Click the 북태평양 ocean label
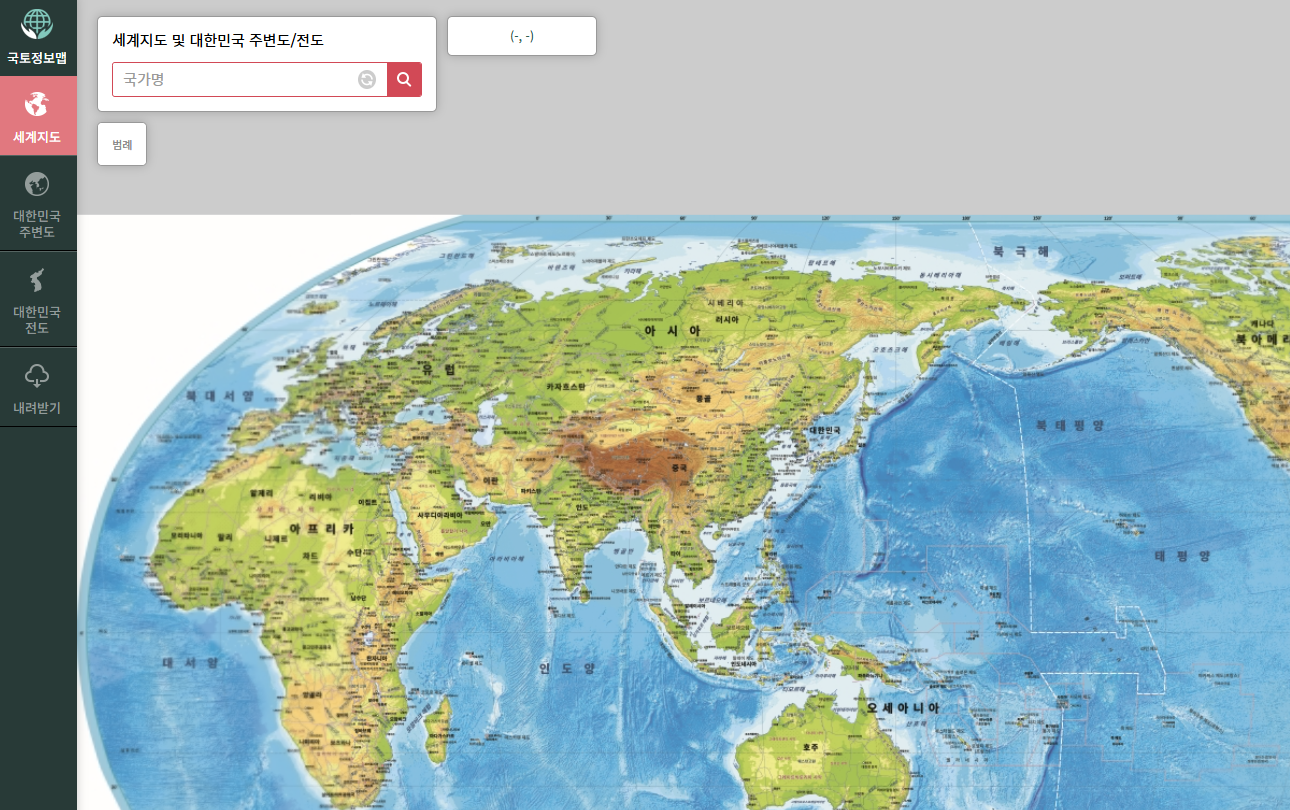 click(x=1070, y=425)
